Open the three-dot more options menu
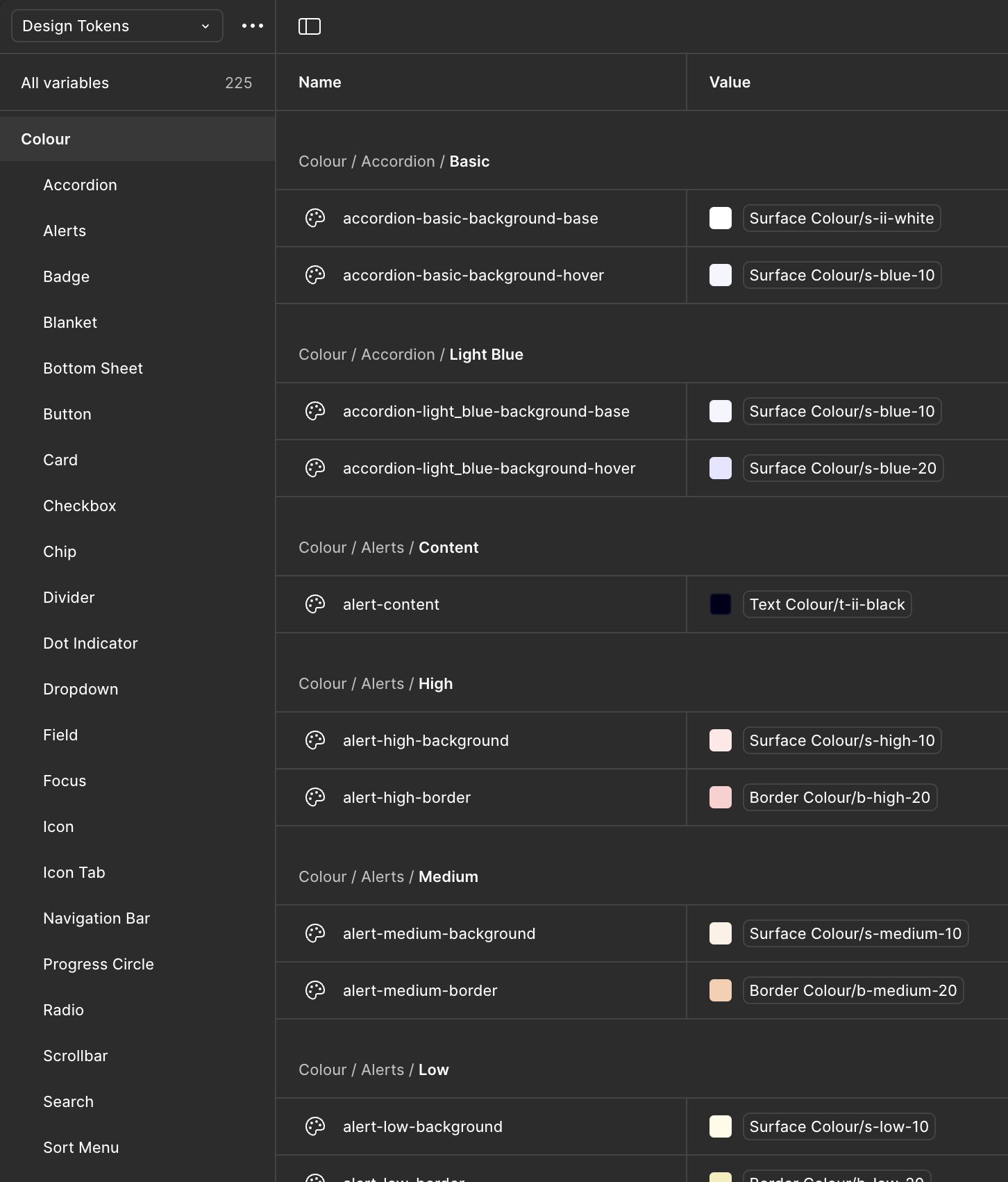Screen dimensions: 1008x1182 point(253,26)
